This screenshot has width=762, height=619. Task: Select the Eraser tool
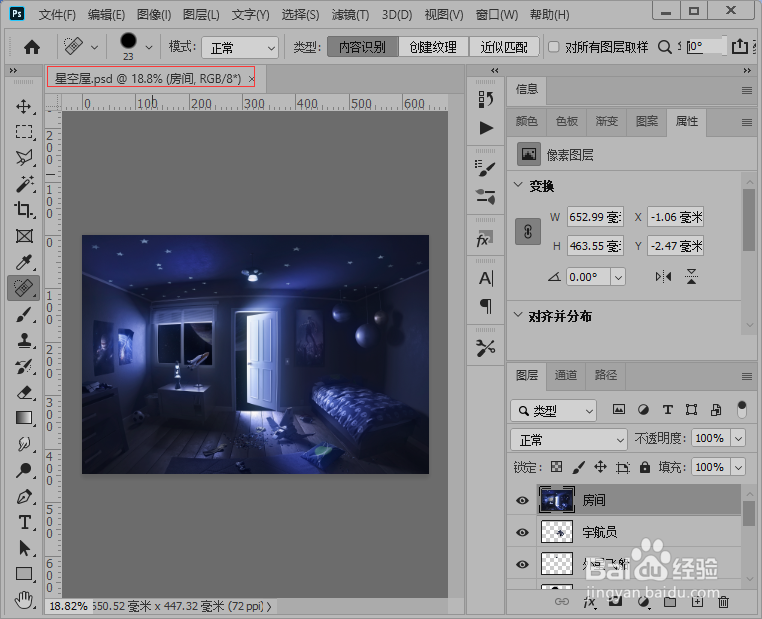(24, 393)
